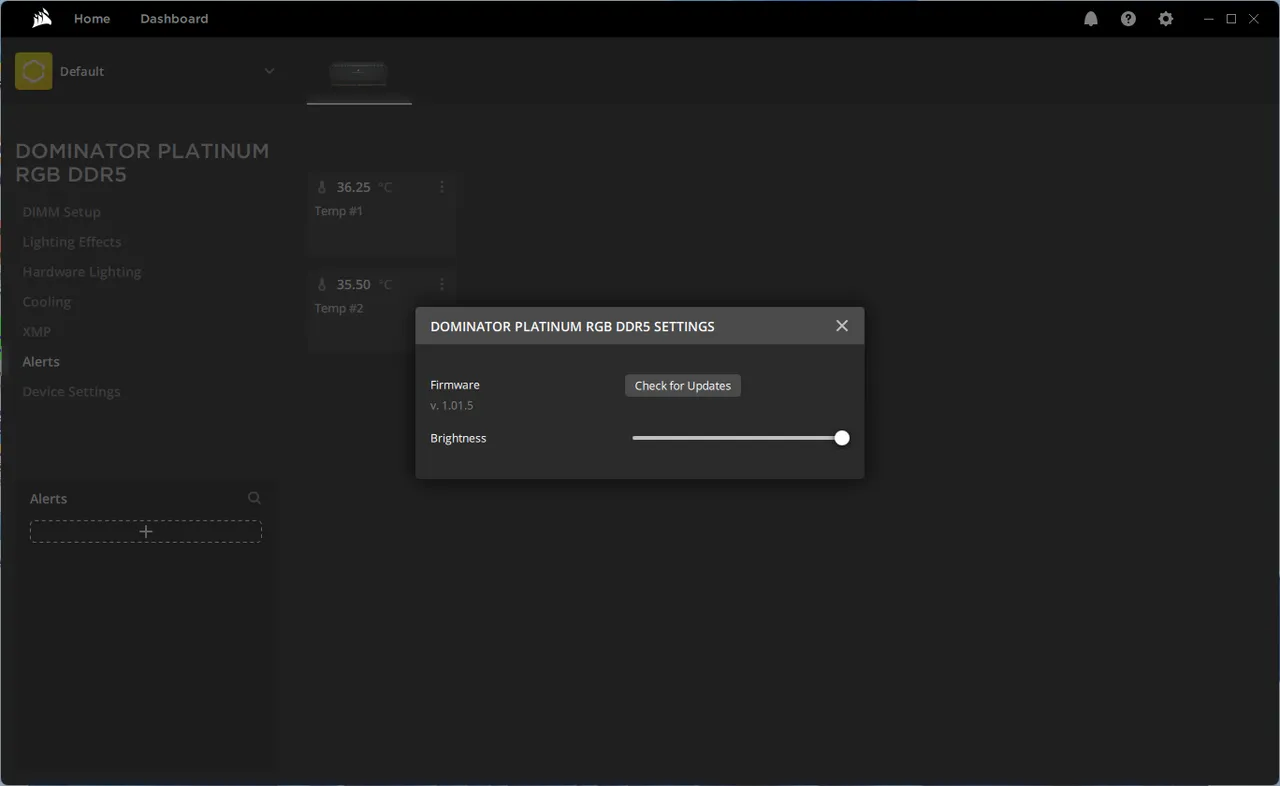Viewport: 1280px width, 786px height.
Task: Maximize the iCUE window
Action: coord(1231,19)
